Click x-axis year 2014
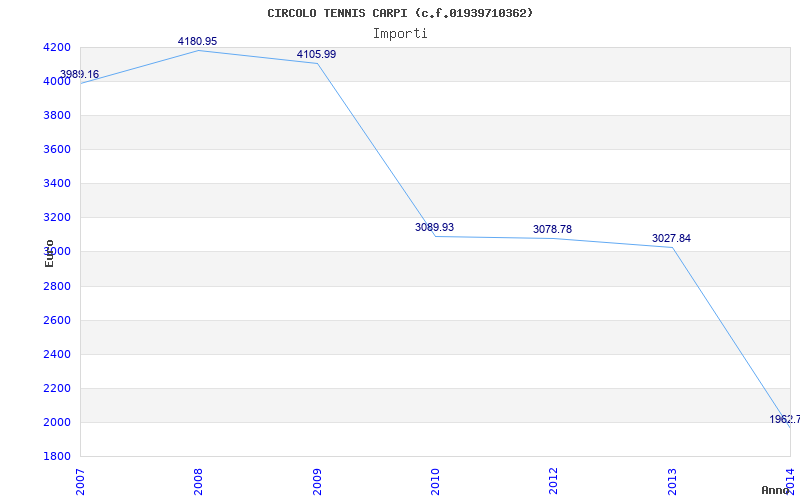The height and width of the screenshot is (500, 800). (x=790, y=482)
